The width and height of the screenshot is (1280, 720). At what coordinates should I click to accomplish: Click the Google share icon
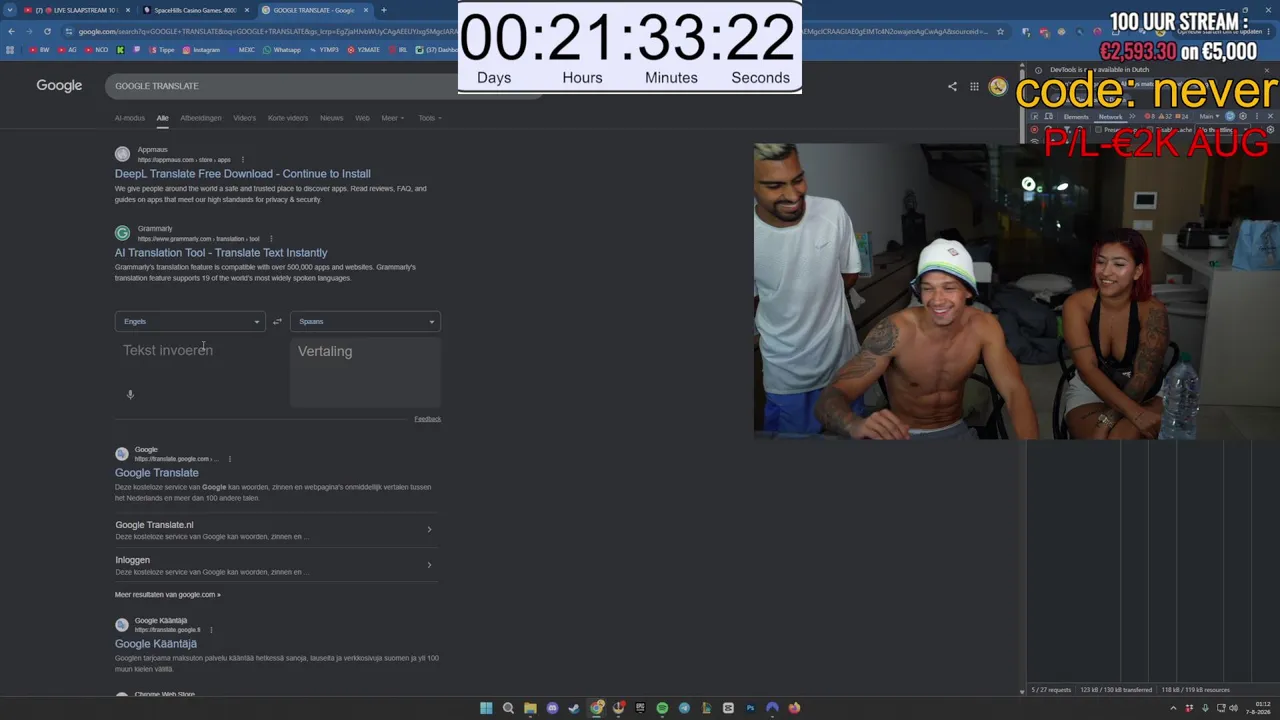(x=952, y=86)
